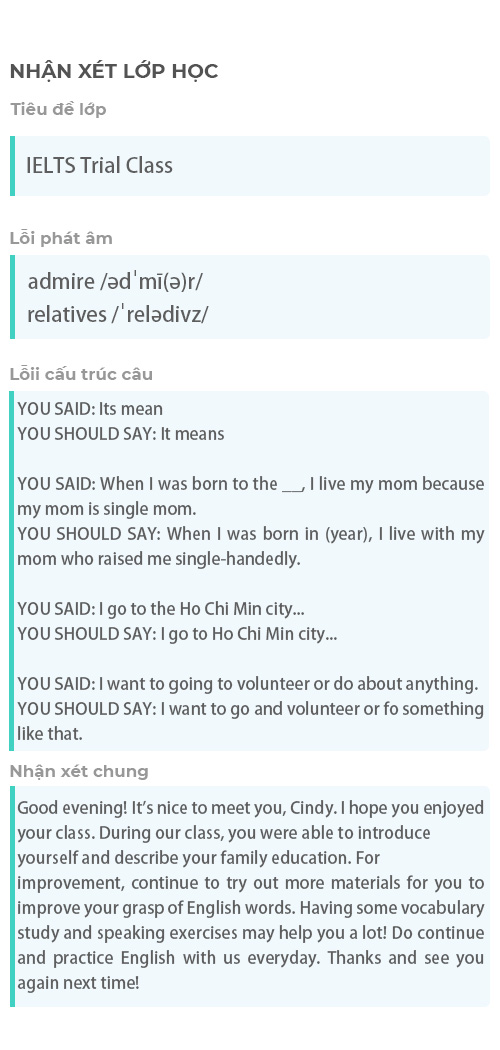Click the 'I want to go and volunteer' correction

250,721
